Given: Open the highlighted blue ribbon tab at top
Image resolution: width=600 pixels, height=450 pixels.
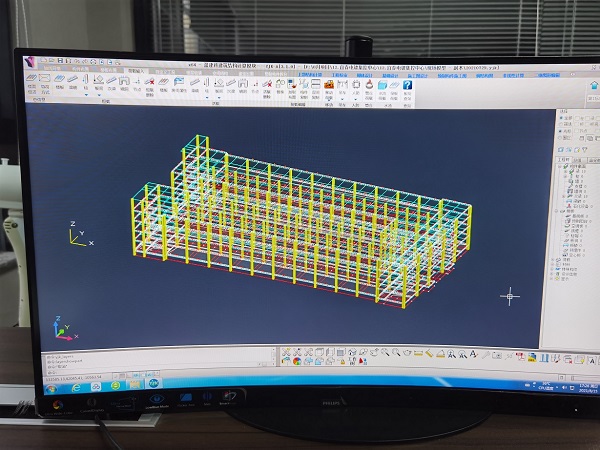Looking at the screenshot, I should pyautogui.click(x=309, y=73).
